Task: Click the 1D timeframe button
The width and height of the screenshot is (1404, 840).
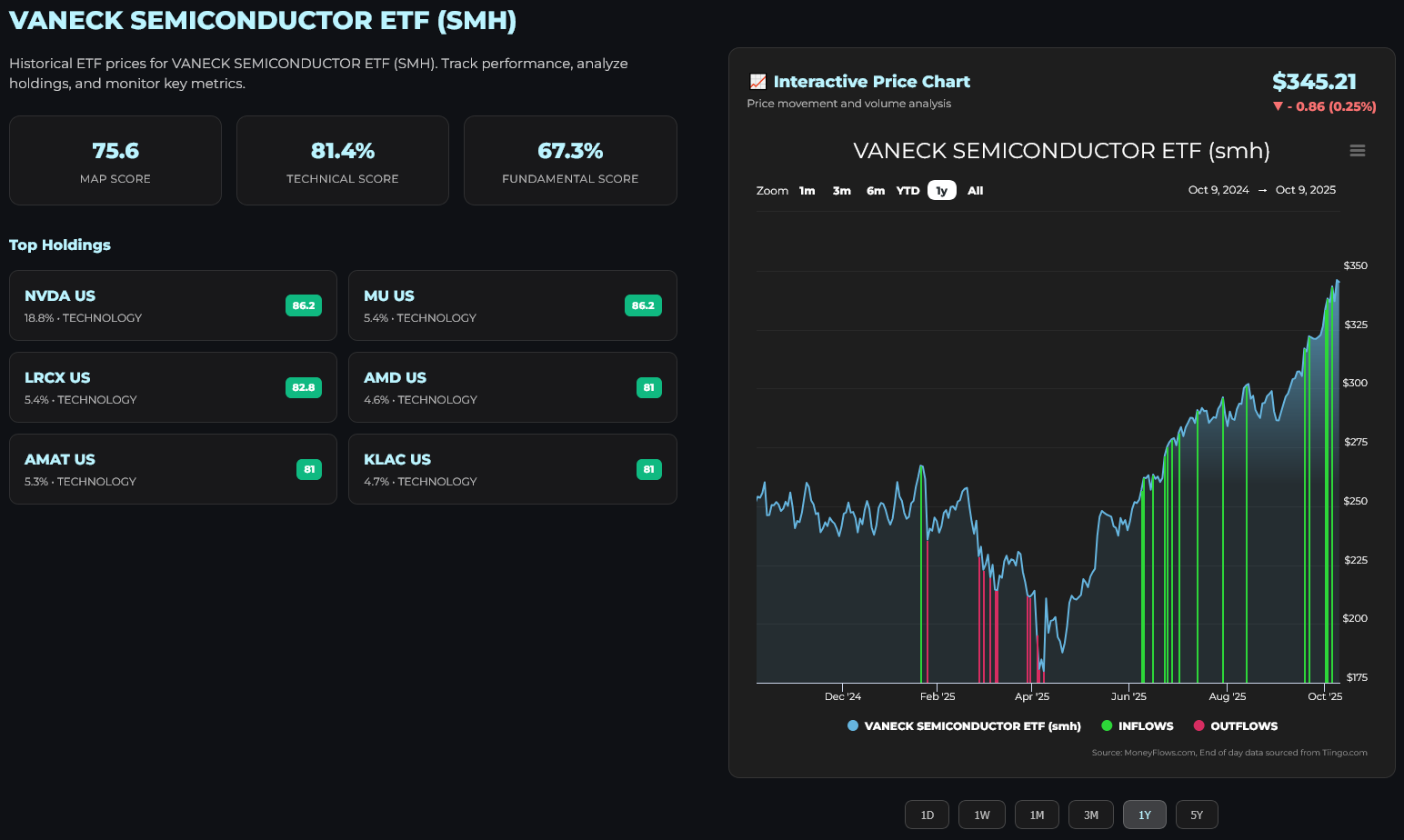Action: [x=927, y=815]
